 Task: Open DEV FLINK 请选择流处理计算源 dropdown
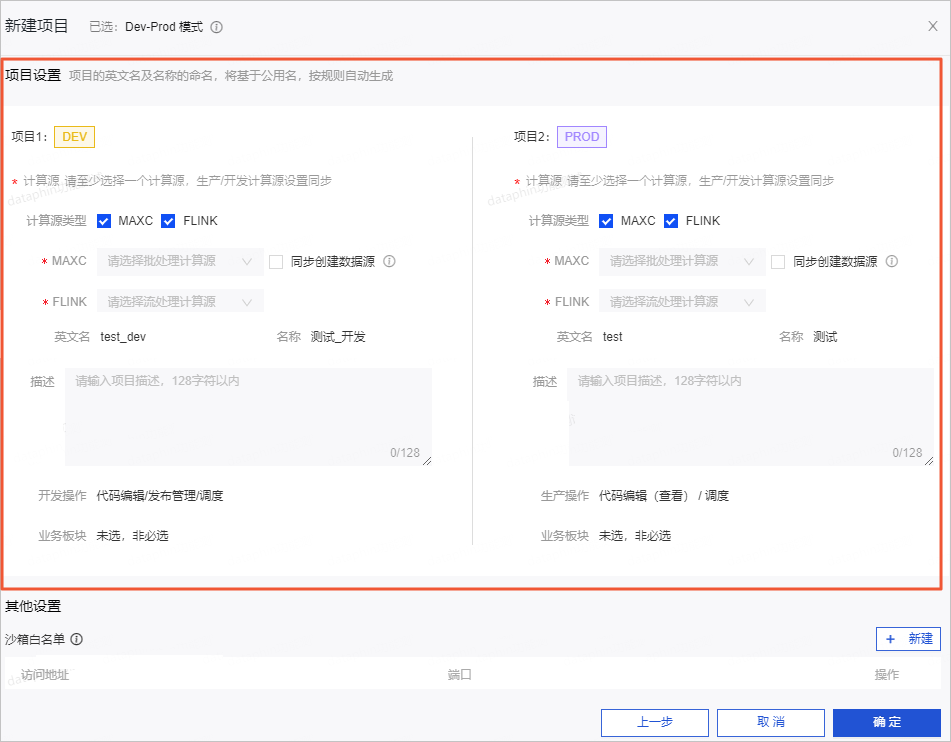180,302
